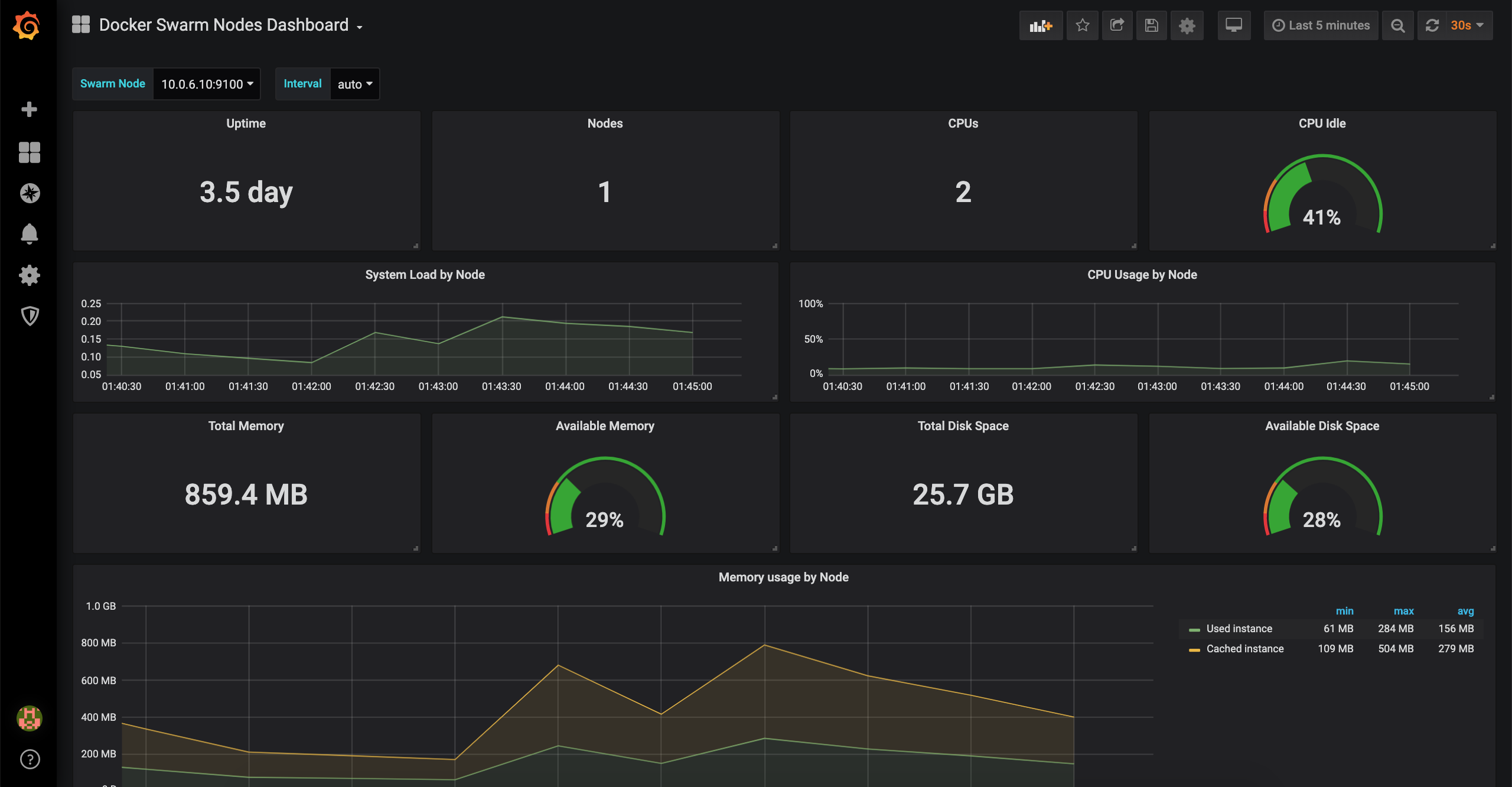
Task: Open the Server Admin shield icon
Action: pos(30,316)
